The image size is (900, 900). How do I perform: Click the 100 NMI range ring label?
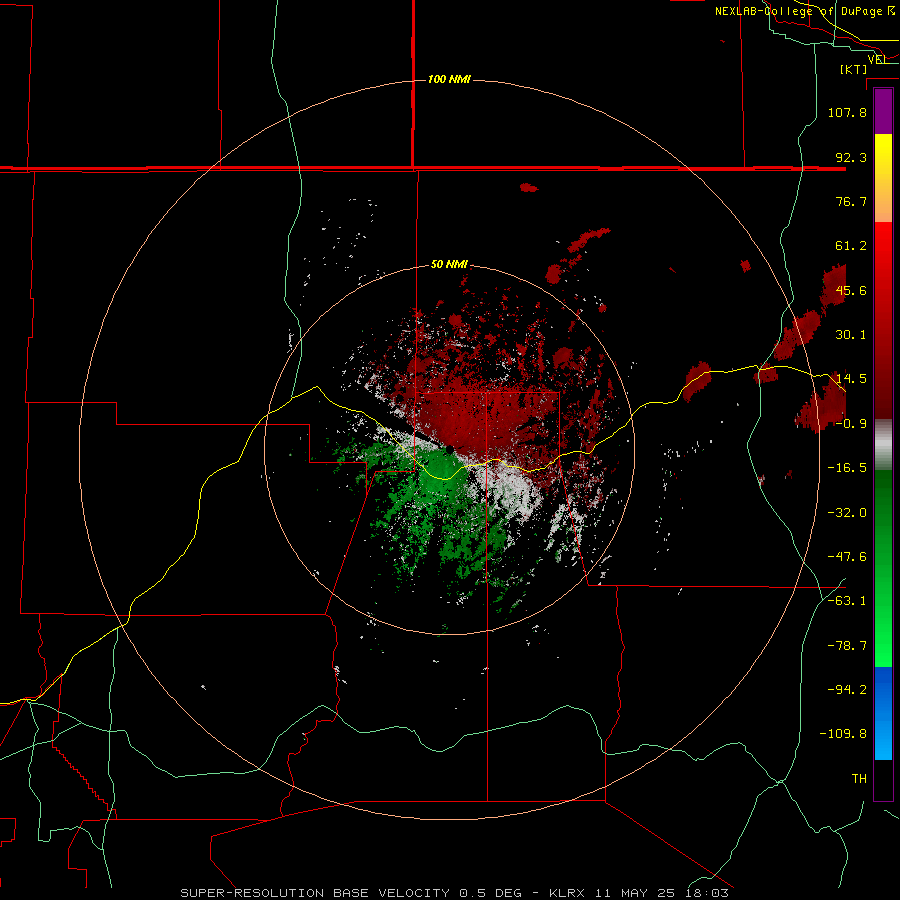point(449,79)
